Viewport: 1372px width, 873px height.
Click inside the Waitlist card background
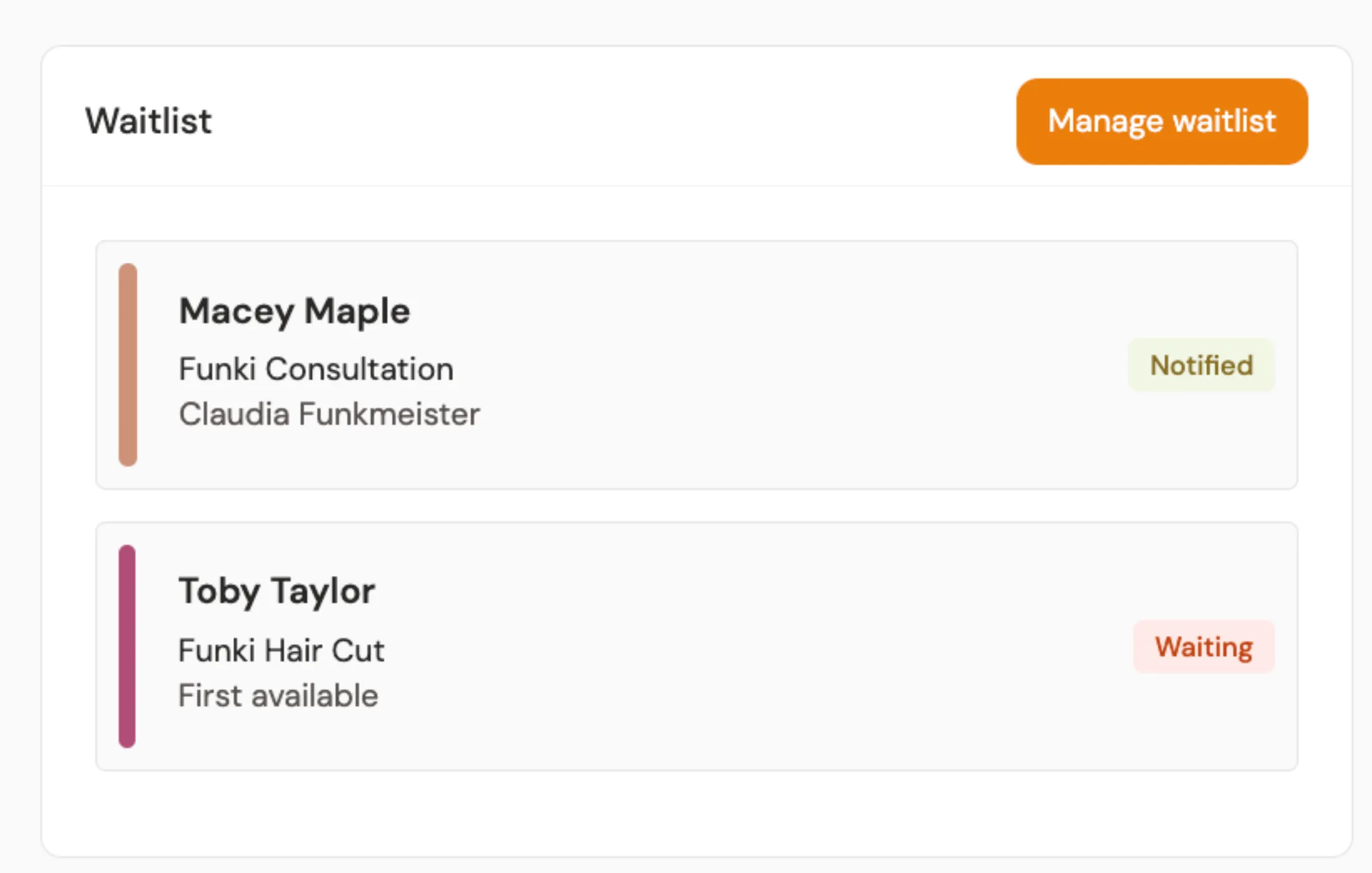click(x=686, y=811)
